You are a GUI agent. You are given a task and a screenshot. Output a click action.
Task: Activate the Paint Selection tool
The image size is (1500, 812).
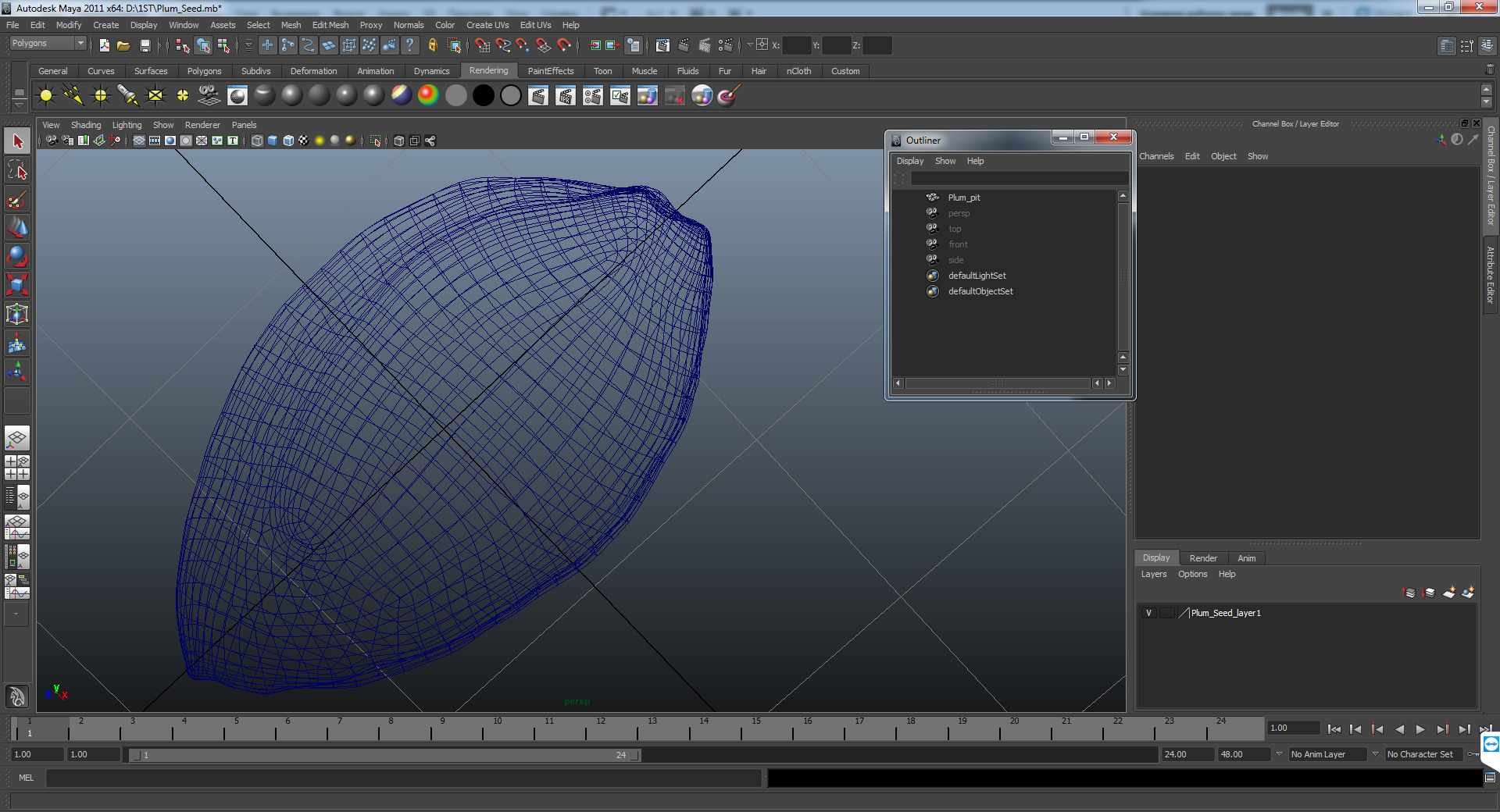point(17,199)
